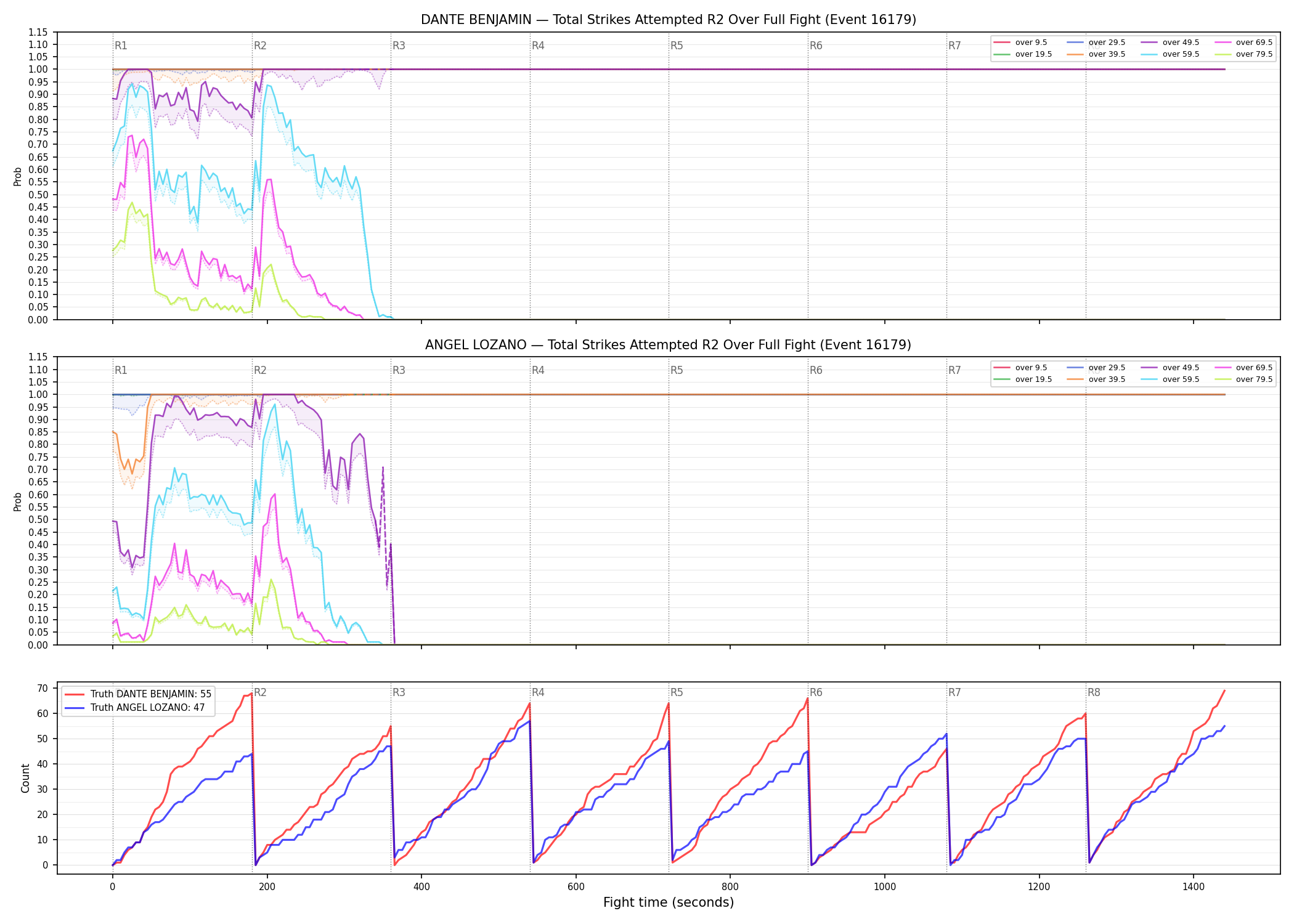Click the "Prob" axis label of Lozano chart
Viewport: 1294px width, 924px height.
[x=18, y=501]
